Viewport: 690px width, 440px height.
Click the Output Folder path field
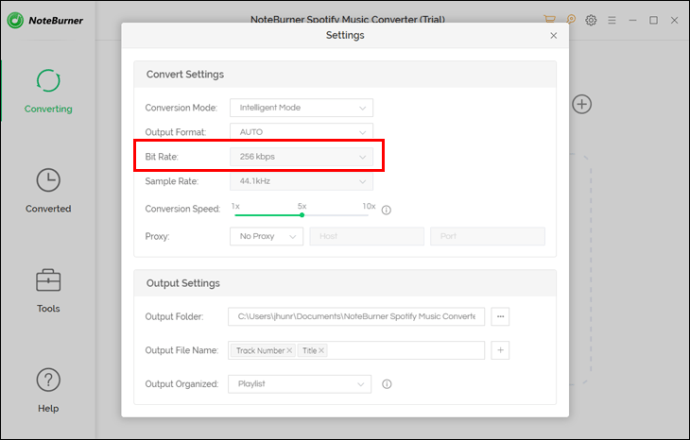point(356,316)
